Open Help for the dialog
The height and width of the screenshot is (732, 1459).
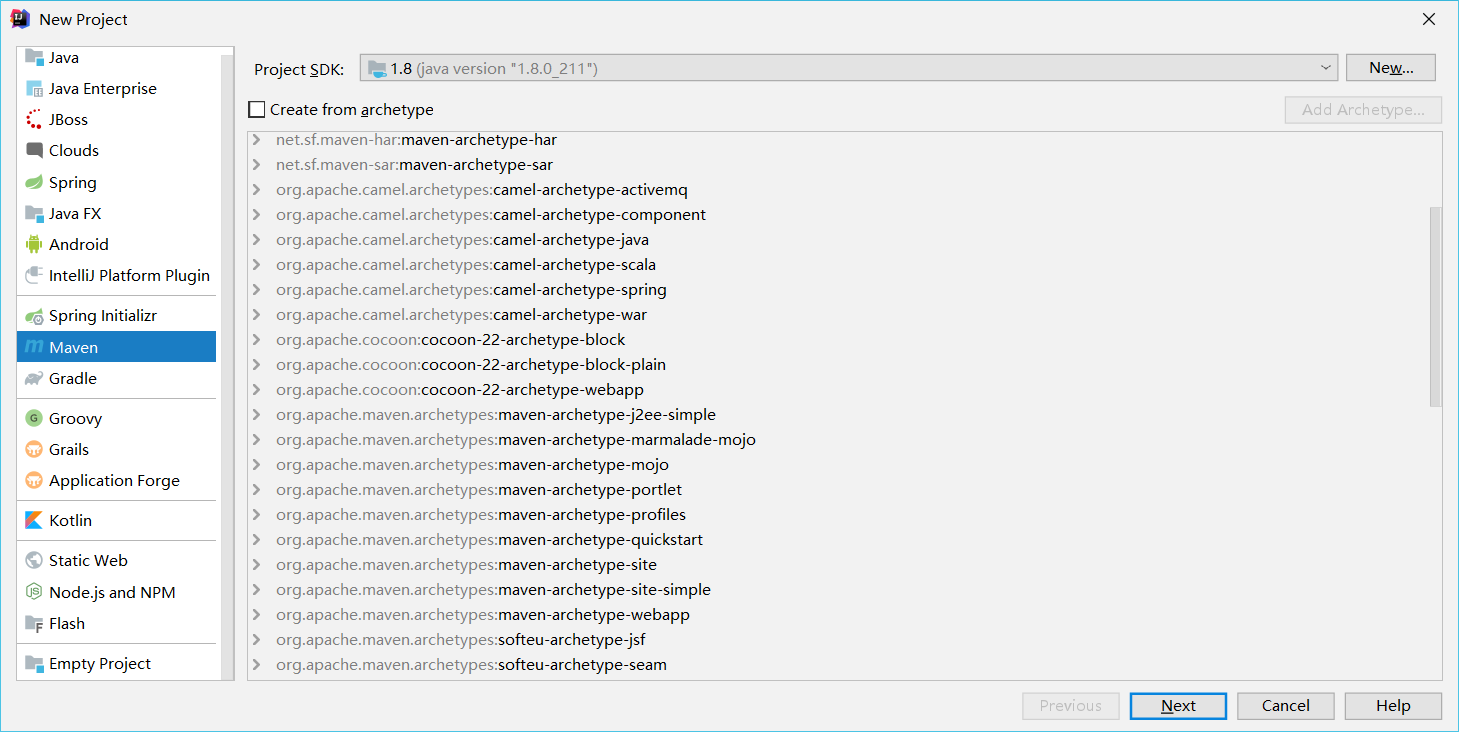click(x=1393, y=706)
